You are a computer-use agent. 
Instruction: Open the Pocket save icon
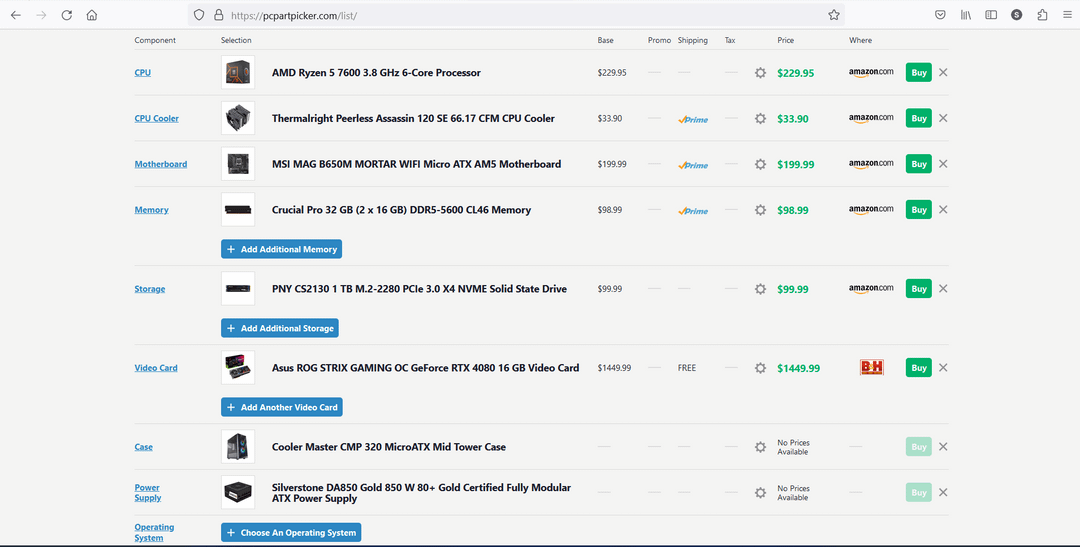[940, 14]
